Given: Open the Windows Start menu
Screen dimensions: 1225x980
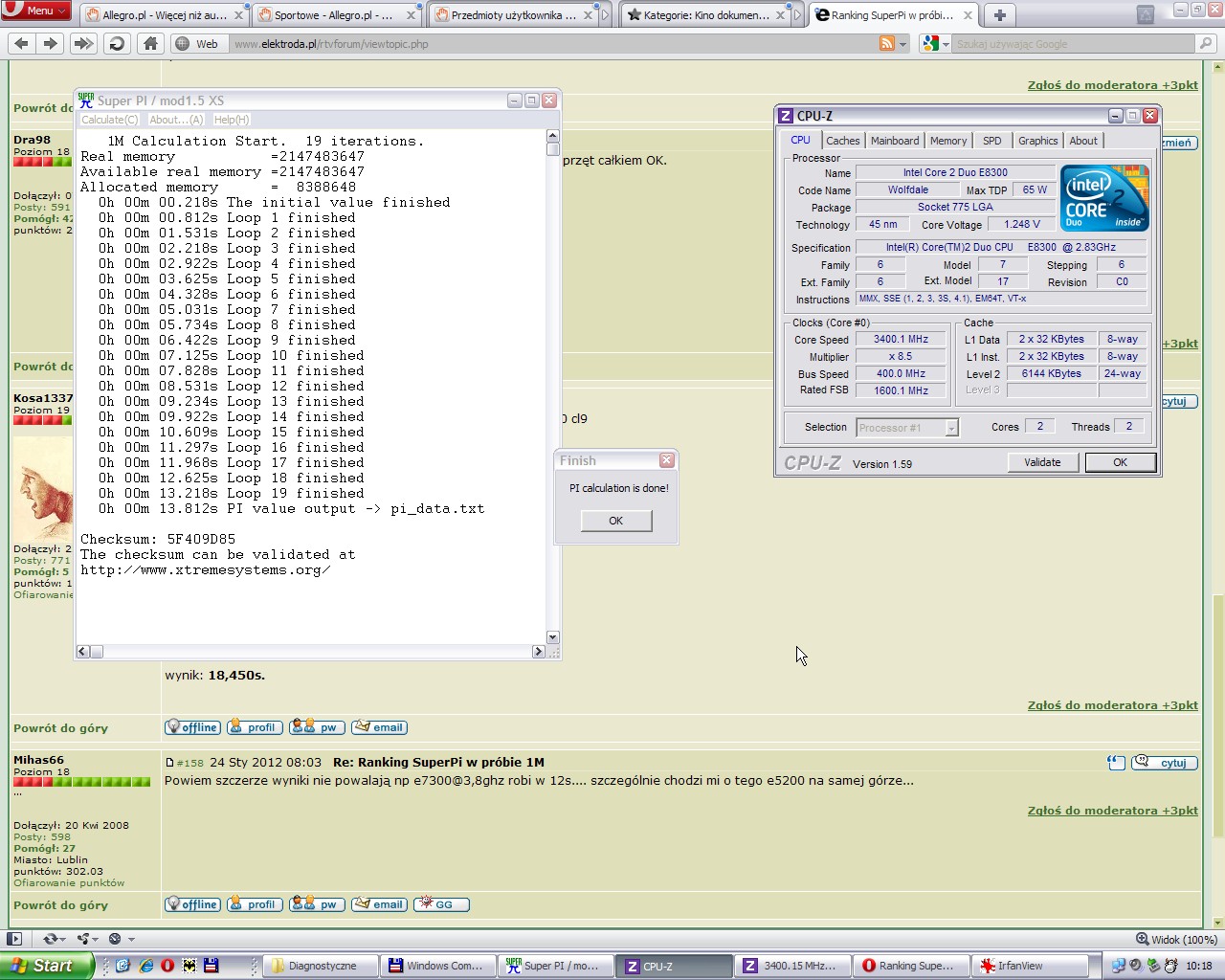Looking at the screenshot, I should 47,966.
